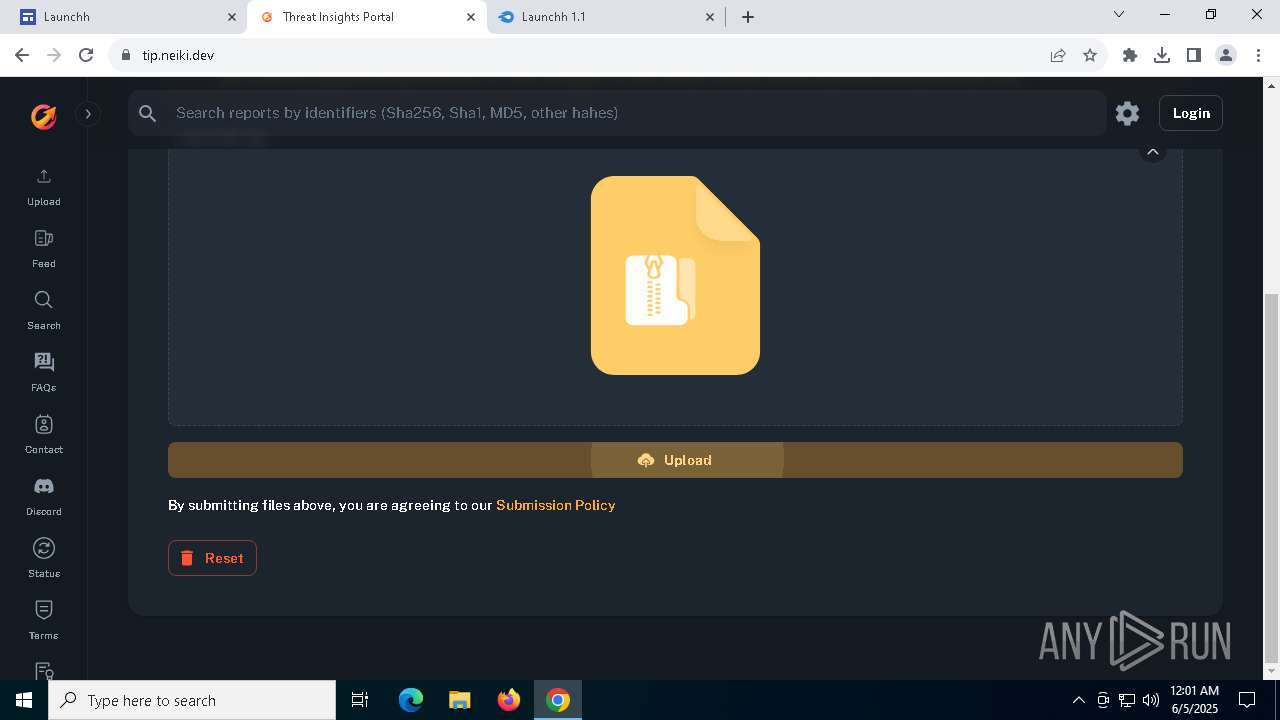Bookmark this page with star icon
The image size is (1280, 720).
tap(1090, 55)
